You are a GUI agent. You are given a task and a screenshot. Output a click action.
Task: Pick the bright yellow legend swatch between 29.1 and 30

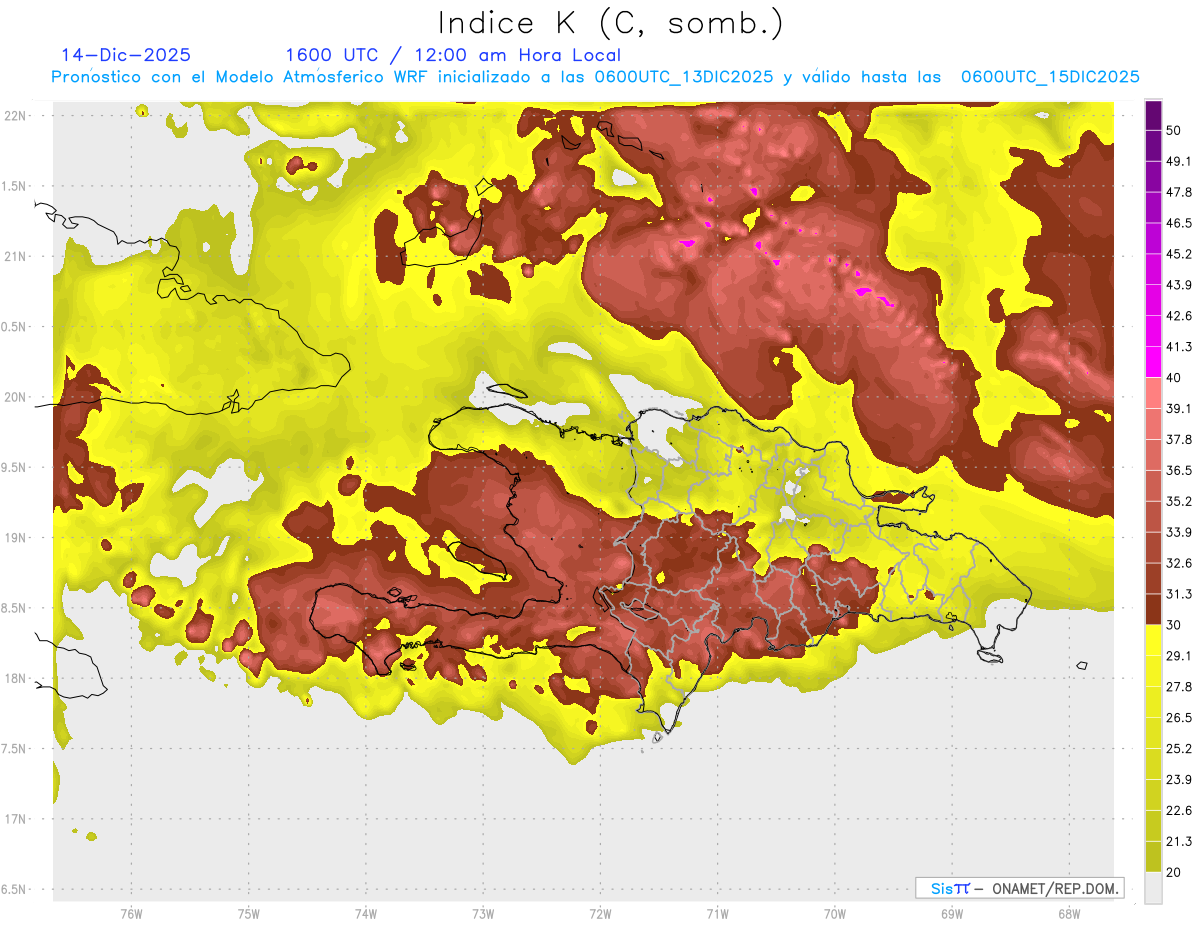(1153, 640)
